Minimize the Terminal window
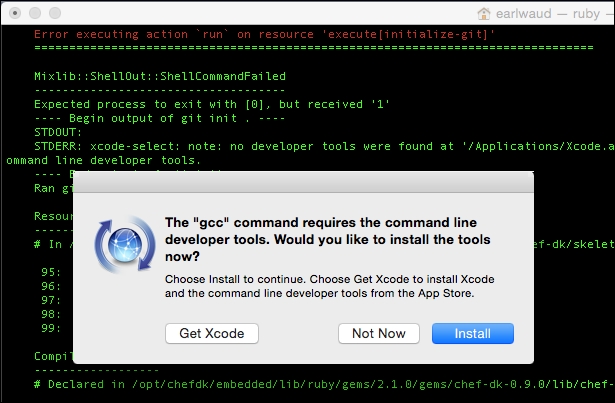This screenshot has width=615, height=403. 35,13
